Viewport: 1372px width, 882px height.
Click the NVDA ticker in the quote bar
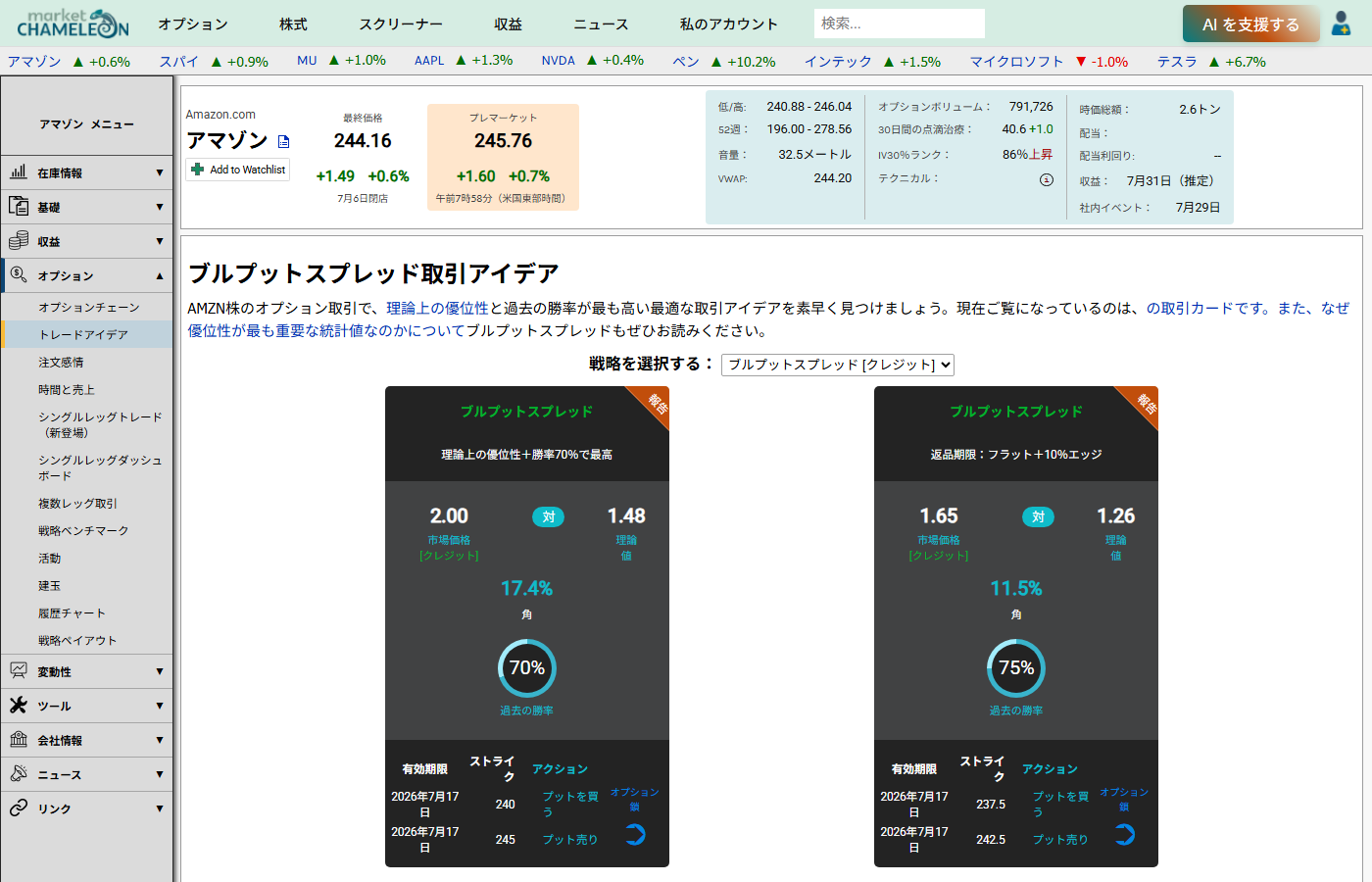(x=559, y=61)
